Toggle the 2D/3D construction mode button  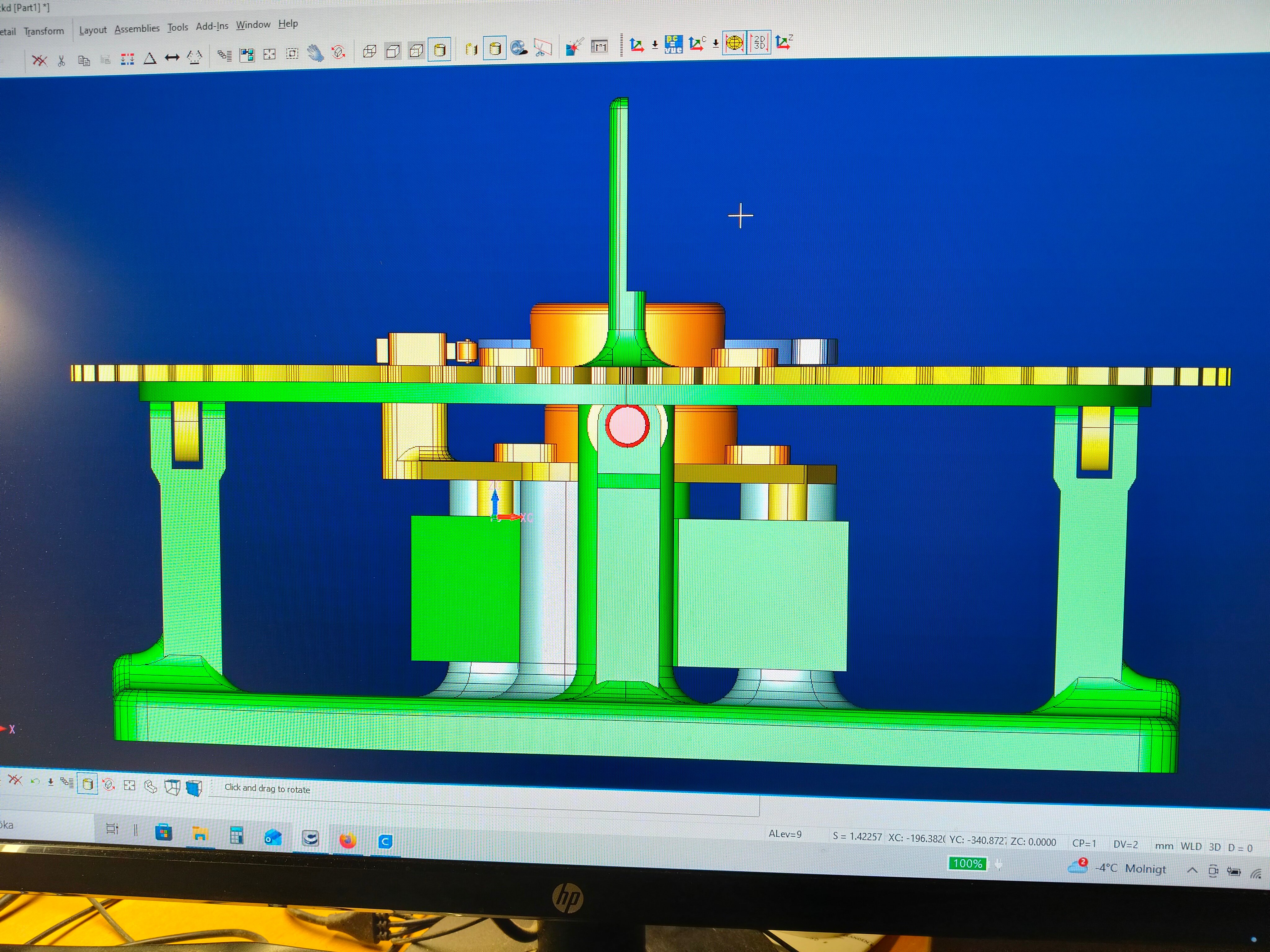tap(759, 42)
